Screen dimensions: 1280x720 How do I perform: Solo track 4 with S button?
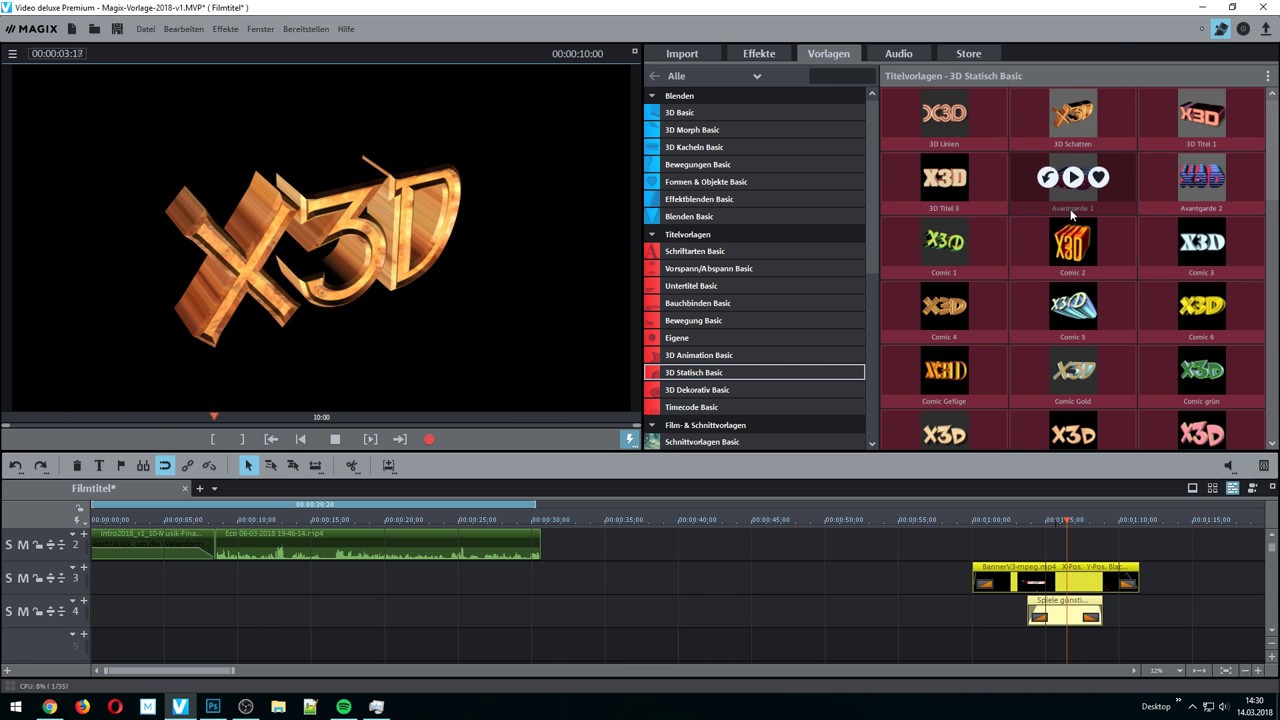click(9, 611)
